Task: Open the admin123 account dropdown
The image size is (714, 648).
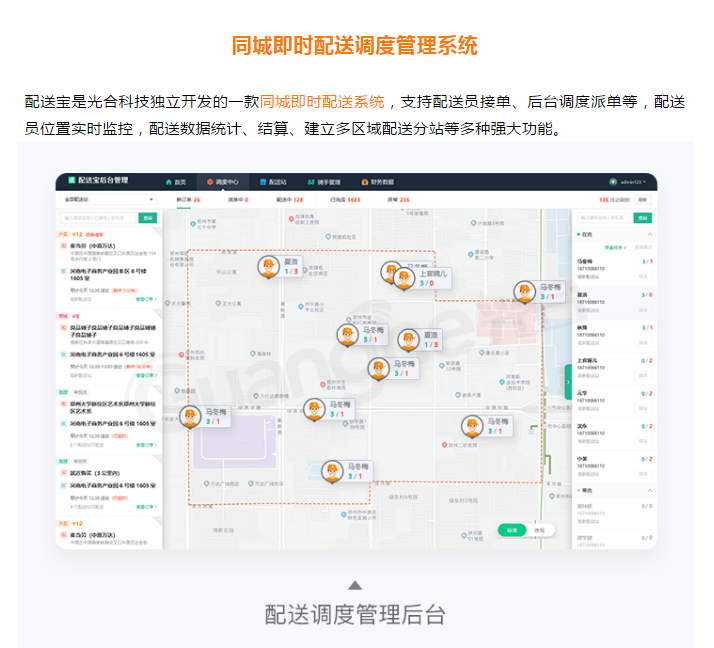Action: click(x=633, y=182)
